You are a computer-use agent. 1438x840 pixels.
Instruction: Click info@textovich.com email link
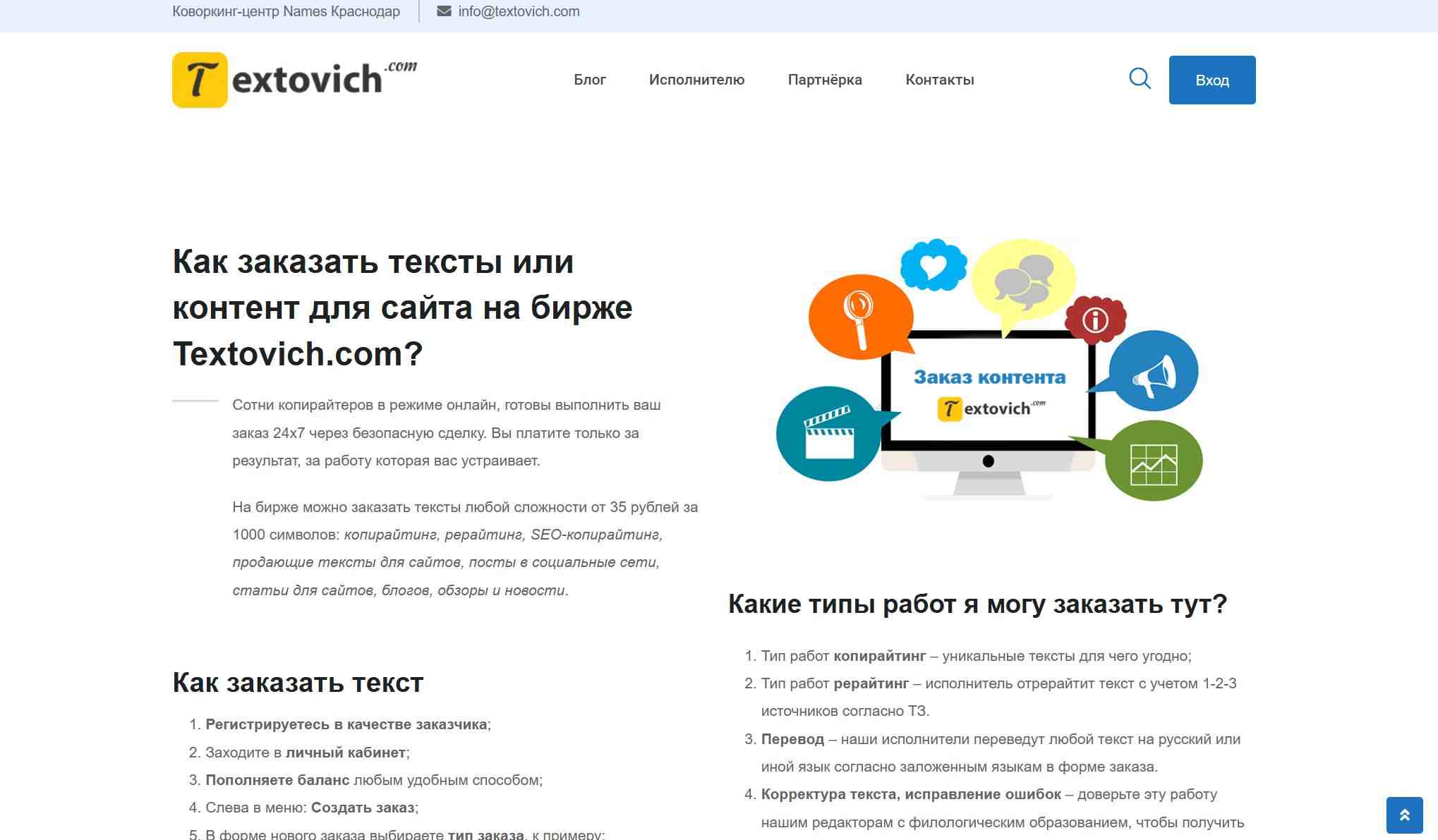coord(519,11)
